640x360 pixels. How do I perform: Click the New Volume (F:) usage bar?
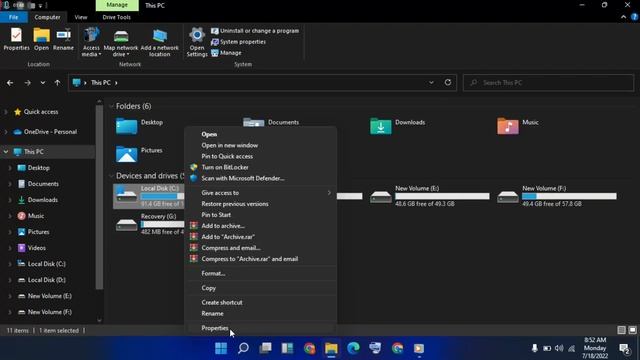569,196
